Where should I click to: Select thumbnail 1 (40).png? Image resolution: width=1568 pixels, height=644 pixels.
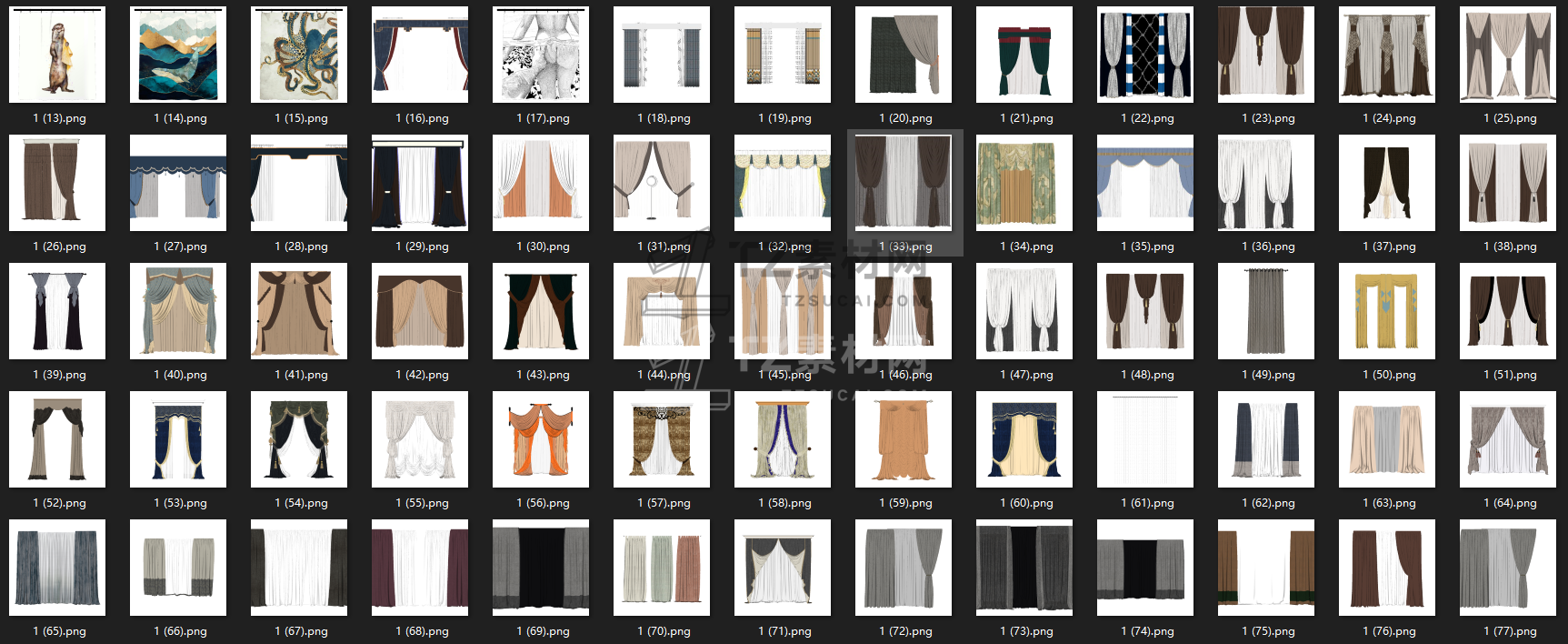[x=178, y=311]
